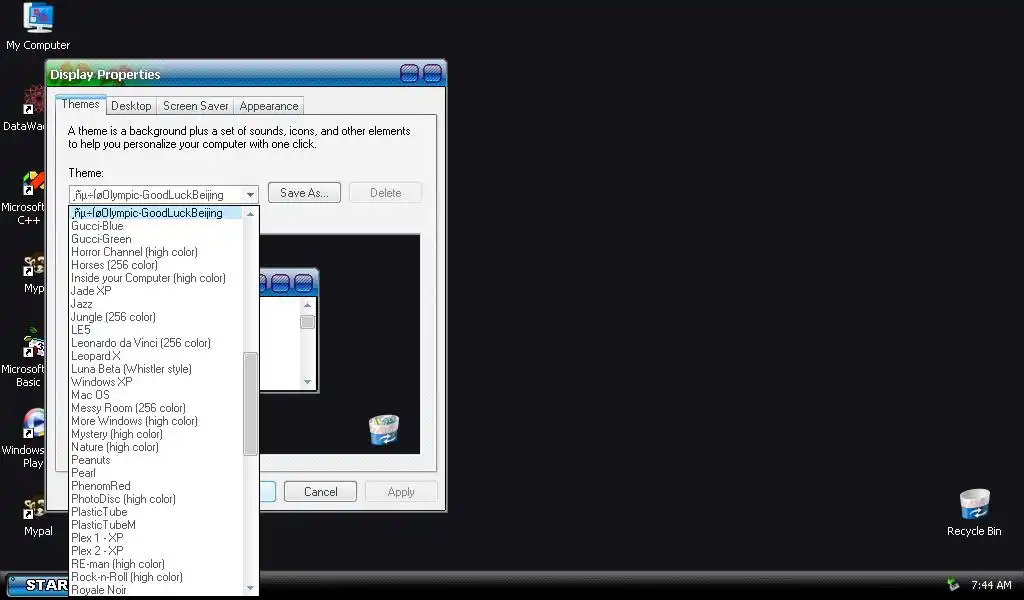The image size is (1024, 600).
Task: Choose Luna Beta (Whistler style) theme
Action: coord(155,369)
